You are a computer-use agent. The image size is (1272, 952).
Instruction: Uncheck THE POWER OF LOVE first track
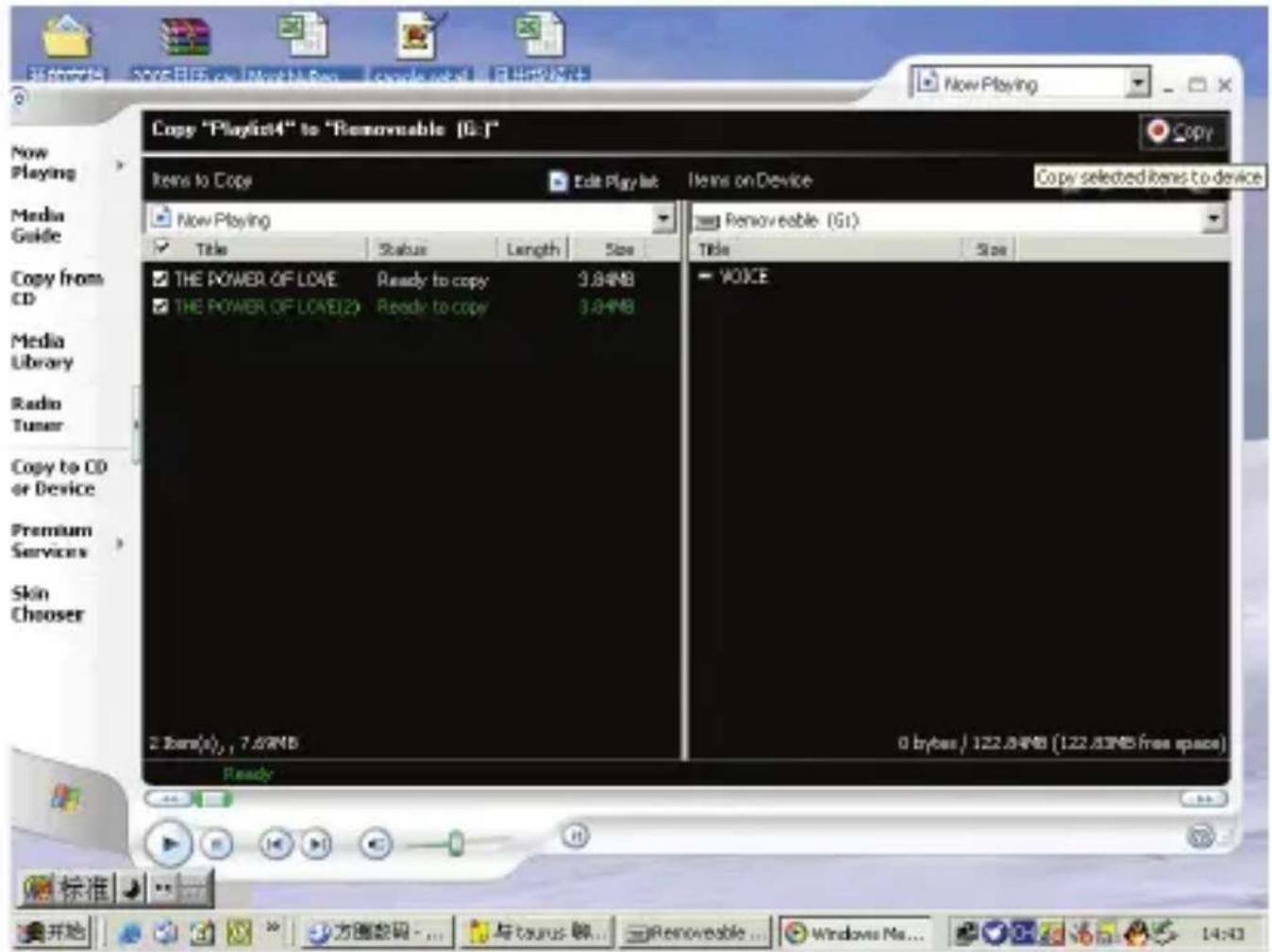[x=160, y=278]
